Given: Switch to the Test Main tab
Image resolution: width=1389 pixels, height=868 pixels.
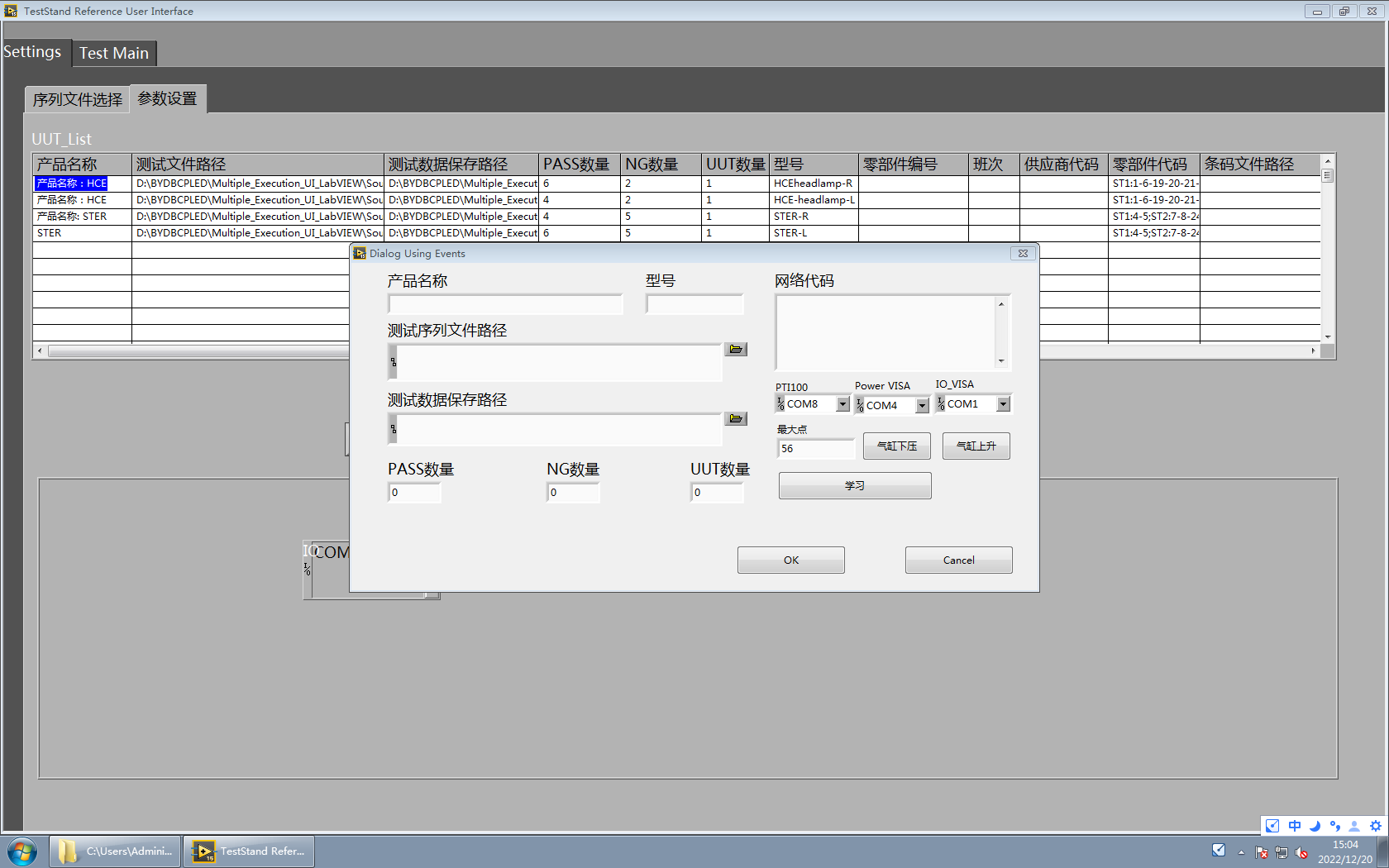Looking at the screenshot, I should [114, 53].
